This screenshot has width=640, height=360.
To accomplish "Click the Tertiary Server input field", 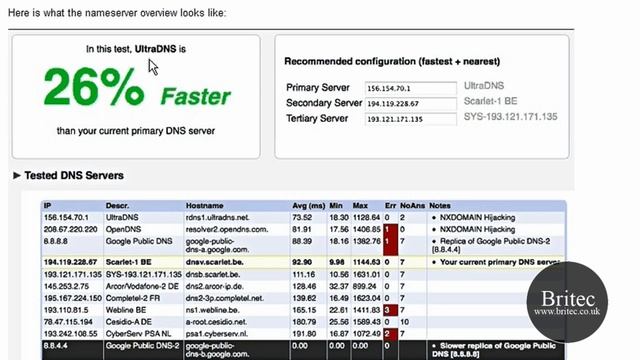I will point(411,119).
